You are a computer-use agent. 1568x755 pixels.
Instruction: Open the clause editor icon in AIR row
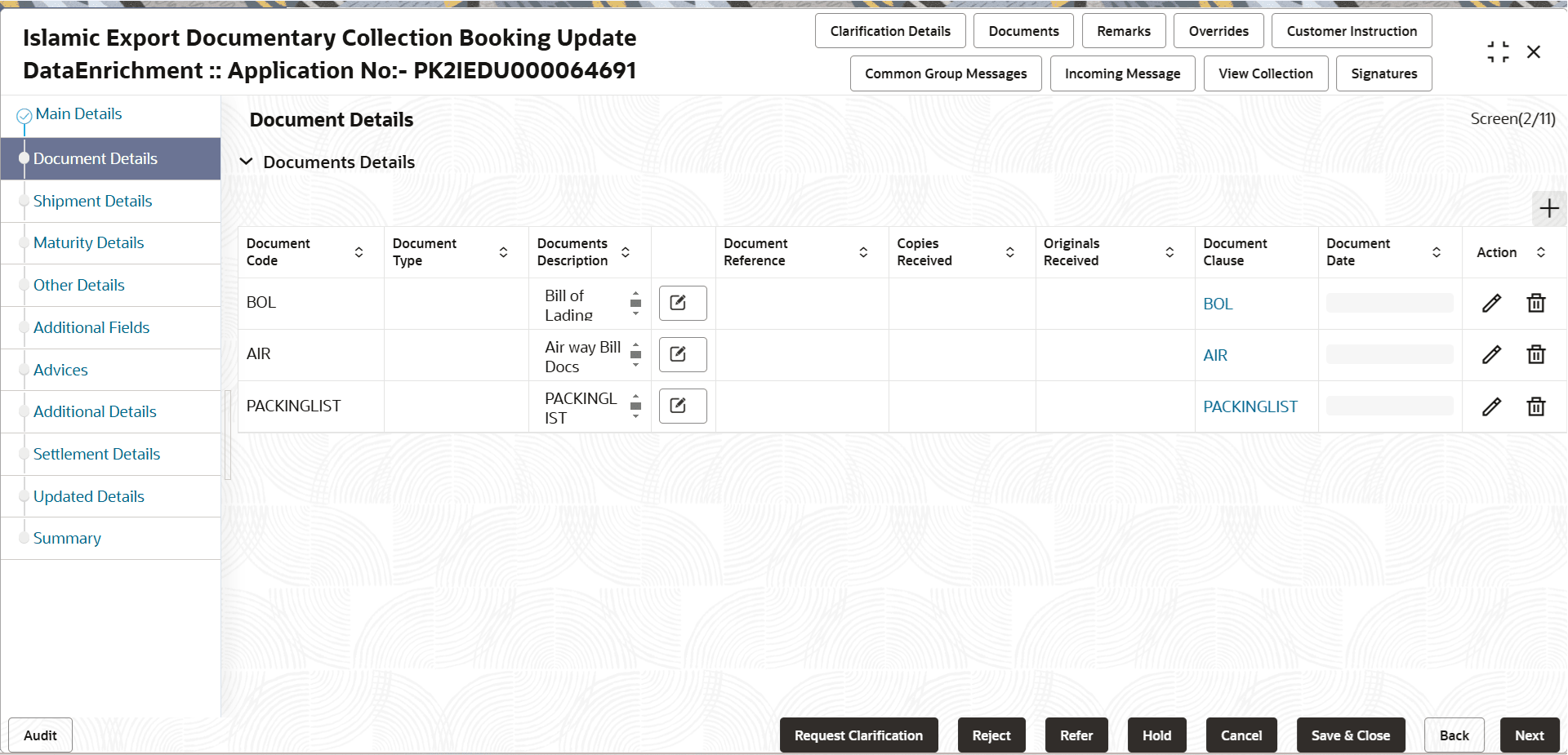coord(682,354)
